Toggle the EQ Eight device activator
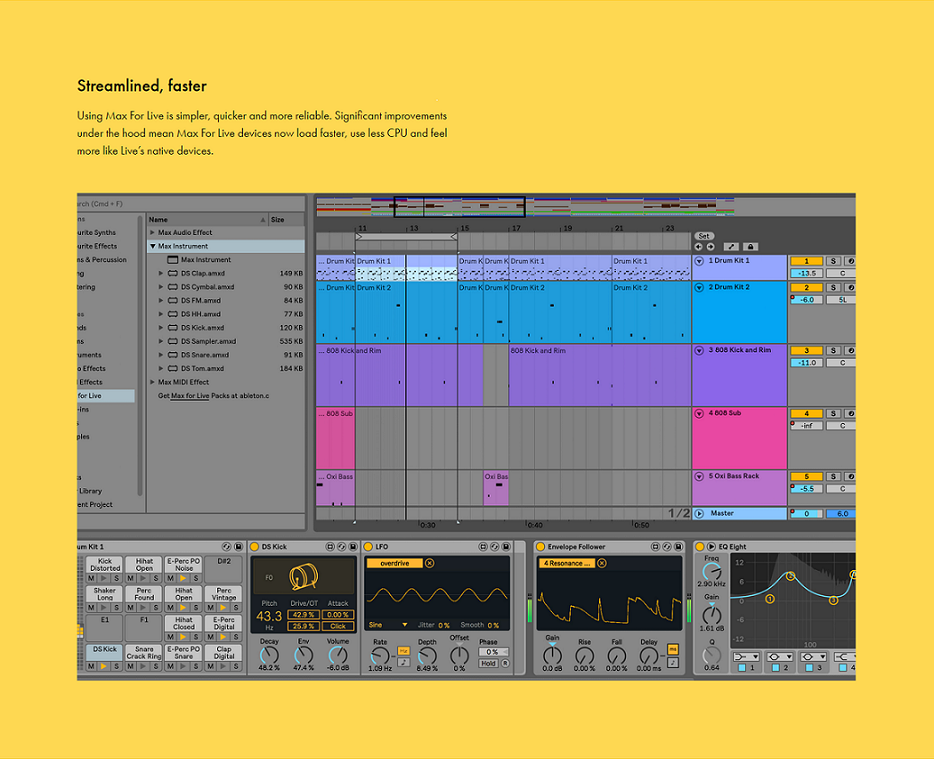Viewport: 934px width, 759px height. pos(699,546)
